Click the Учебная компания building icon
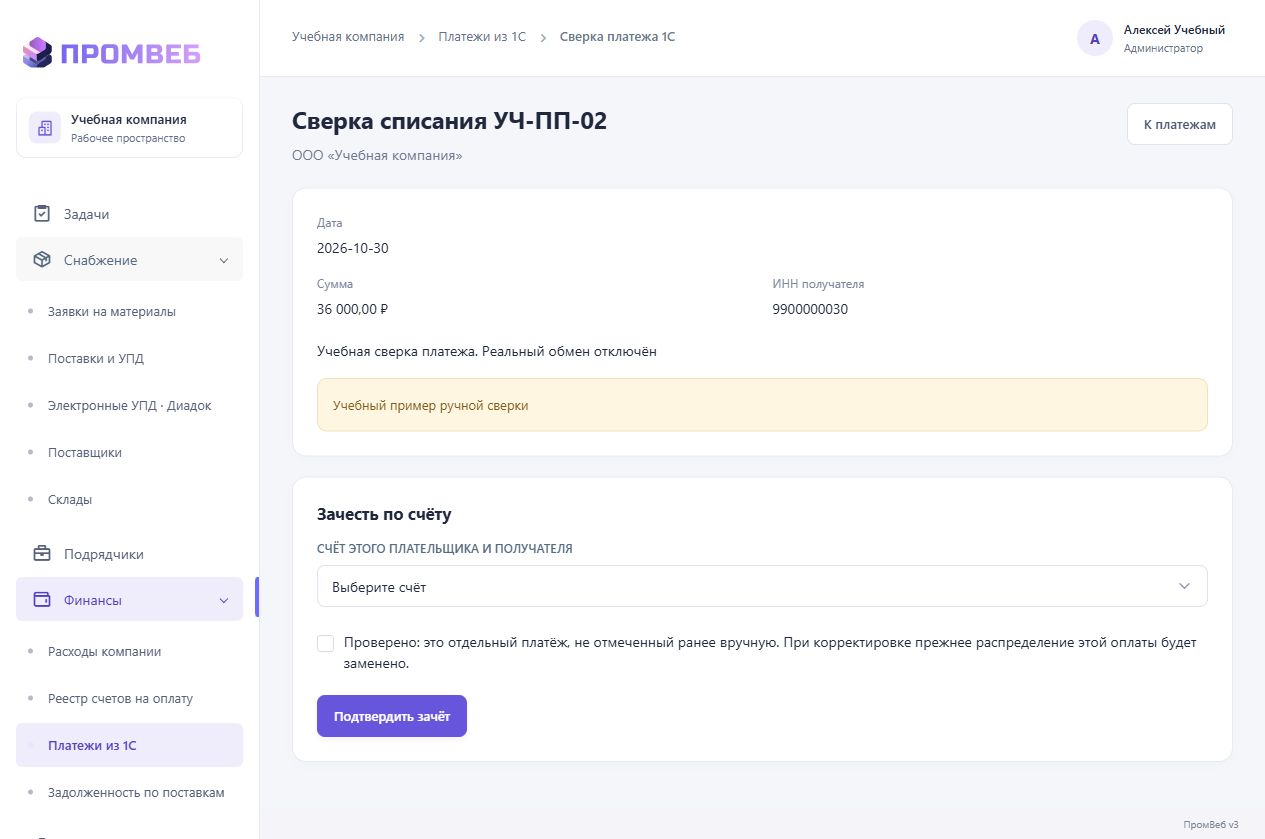This screenshot has width=1265, height=839. [x=44, y=128]
